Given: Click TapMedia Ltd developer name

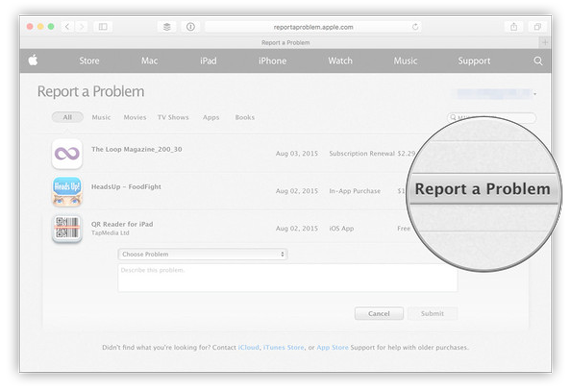Looking at the screenshot, I should click(x=110, y=233).
